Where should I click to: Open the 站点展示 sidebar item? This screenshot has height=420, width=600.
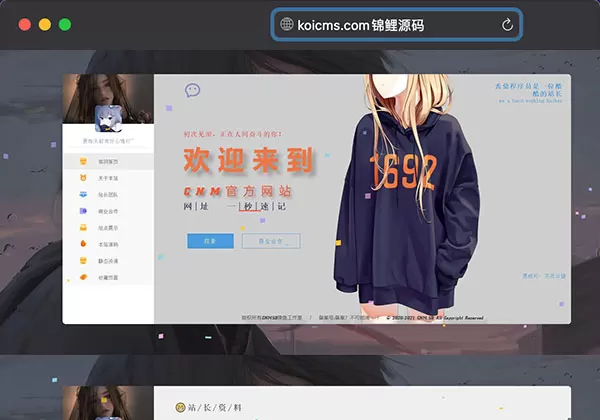108,228
